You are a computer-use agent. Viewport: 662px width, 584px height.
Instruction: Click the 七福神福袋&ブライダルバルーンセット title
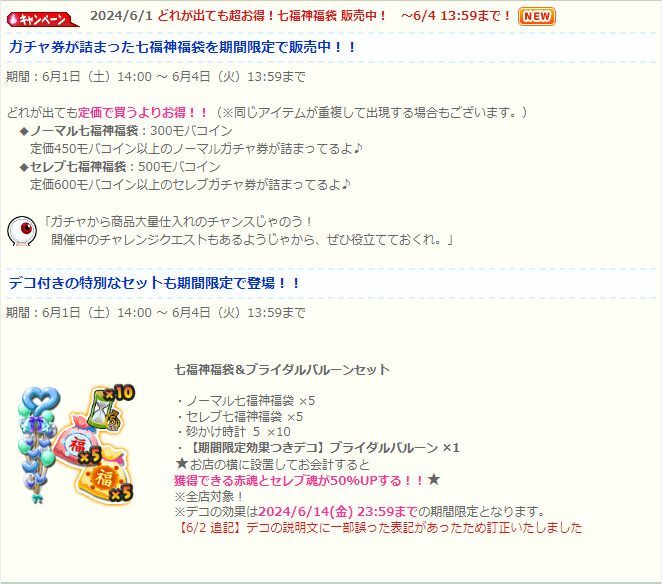point(282,369)
